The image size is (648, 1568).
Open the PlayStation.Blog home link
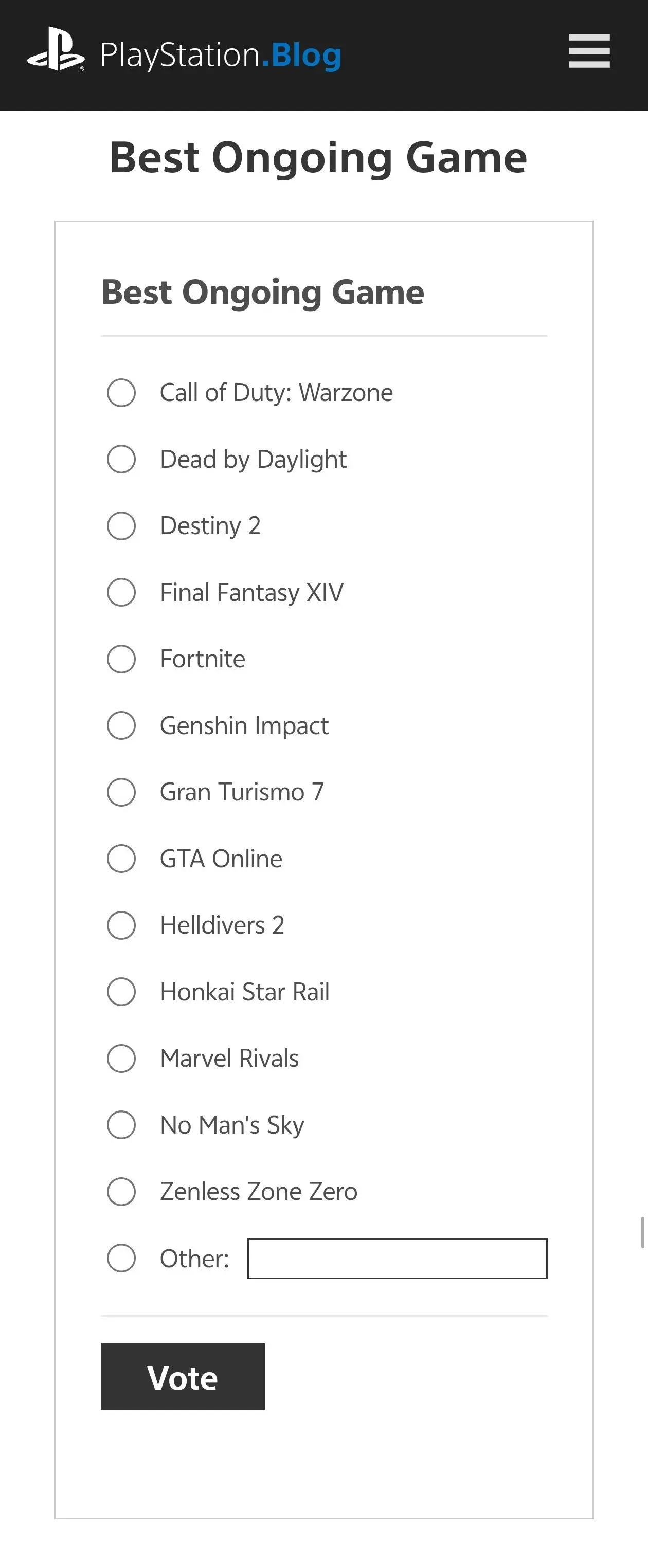click(x=220, y=55)
